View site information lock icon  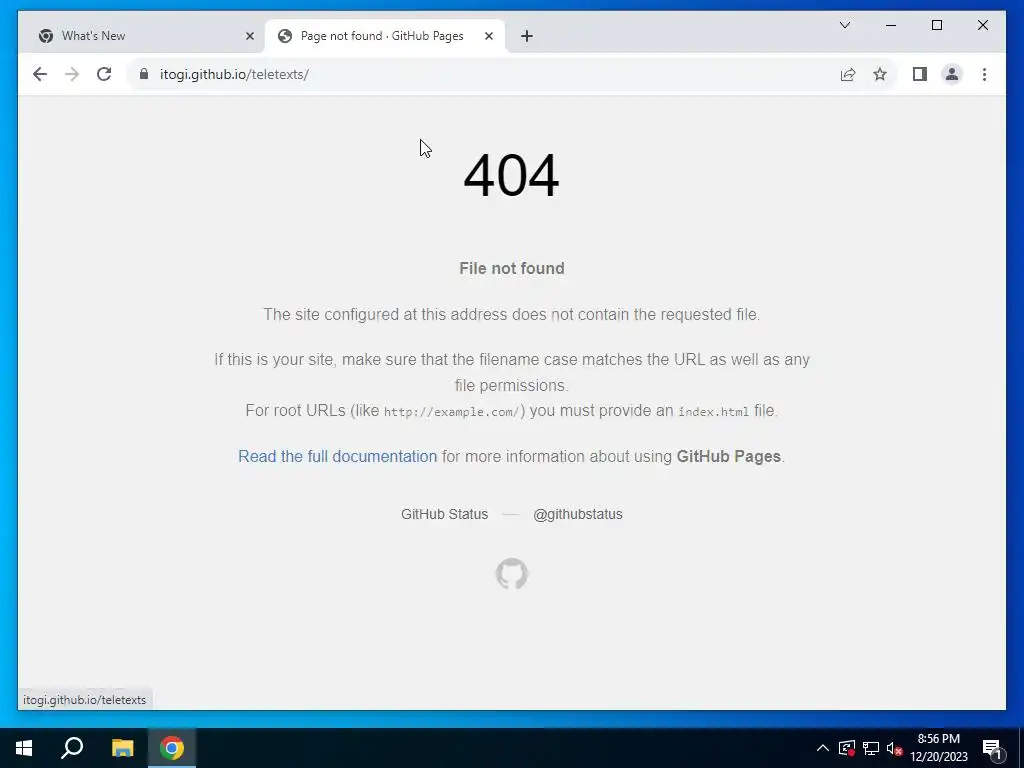coord(144,74)
